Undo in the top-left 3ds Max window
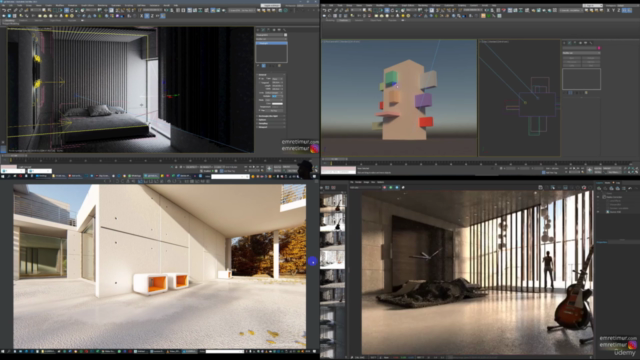The width and height of the screenshot is (640, 360). (4, 10)
